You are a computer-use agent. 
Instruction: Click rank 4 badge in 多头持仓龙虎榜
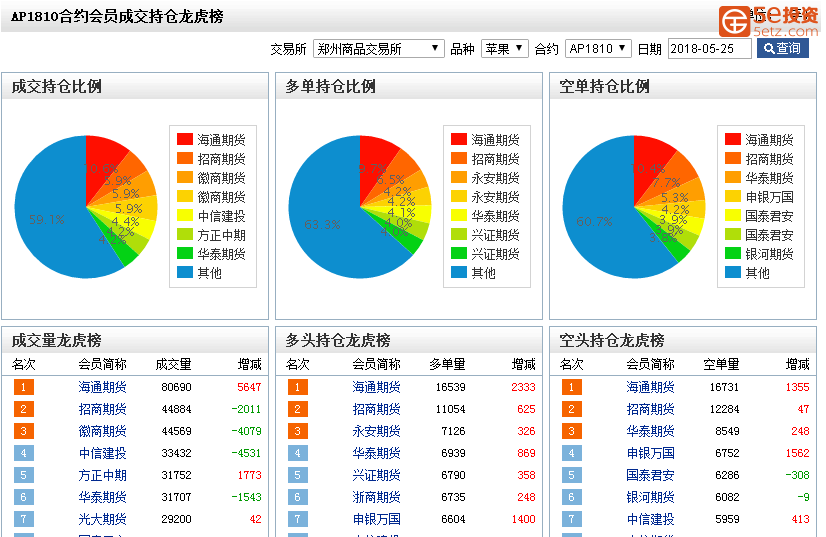(298, 453)
